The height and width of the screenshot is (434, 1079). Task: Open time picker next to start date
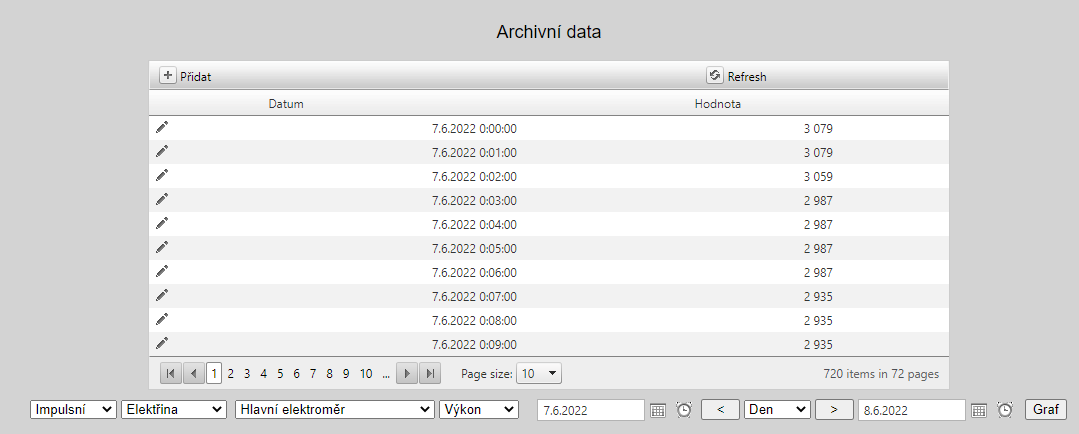[684, 410]
